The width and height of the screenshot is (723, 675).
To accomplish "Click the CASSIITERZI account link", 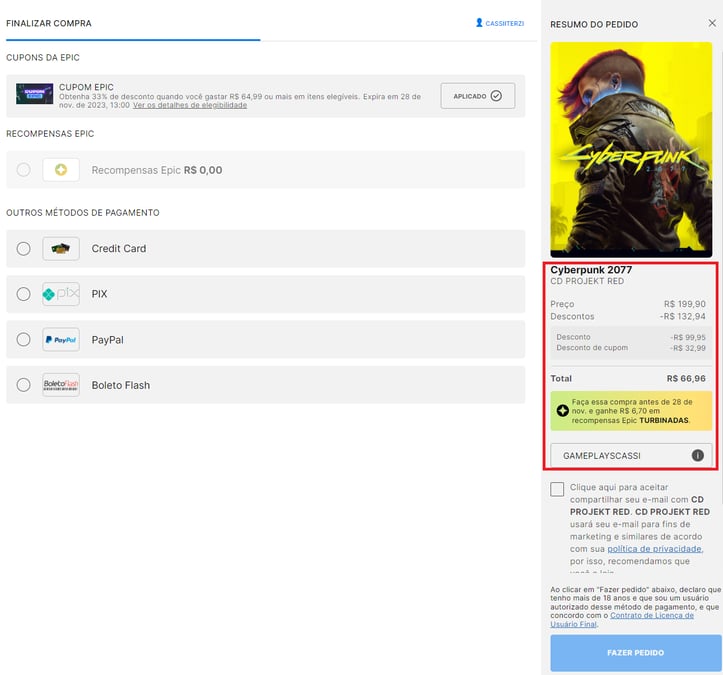I will [504, 23].
